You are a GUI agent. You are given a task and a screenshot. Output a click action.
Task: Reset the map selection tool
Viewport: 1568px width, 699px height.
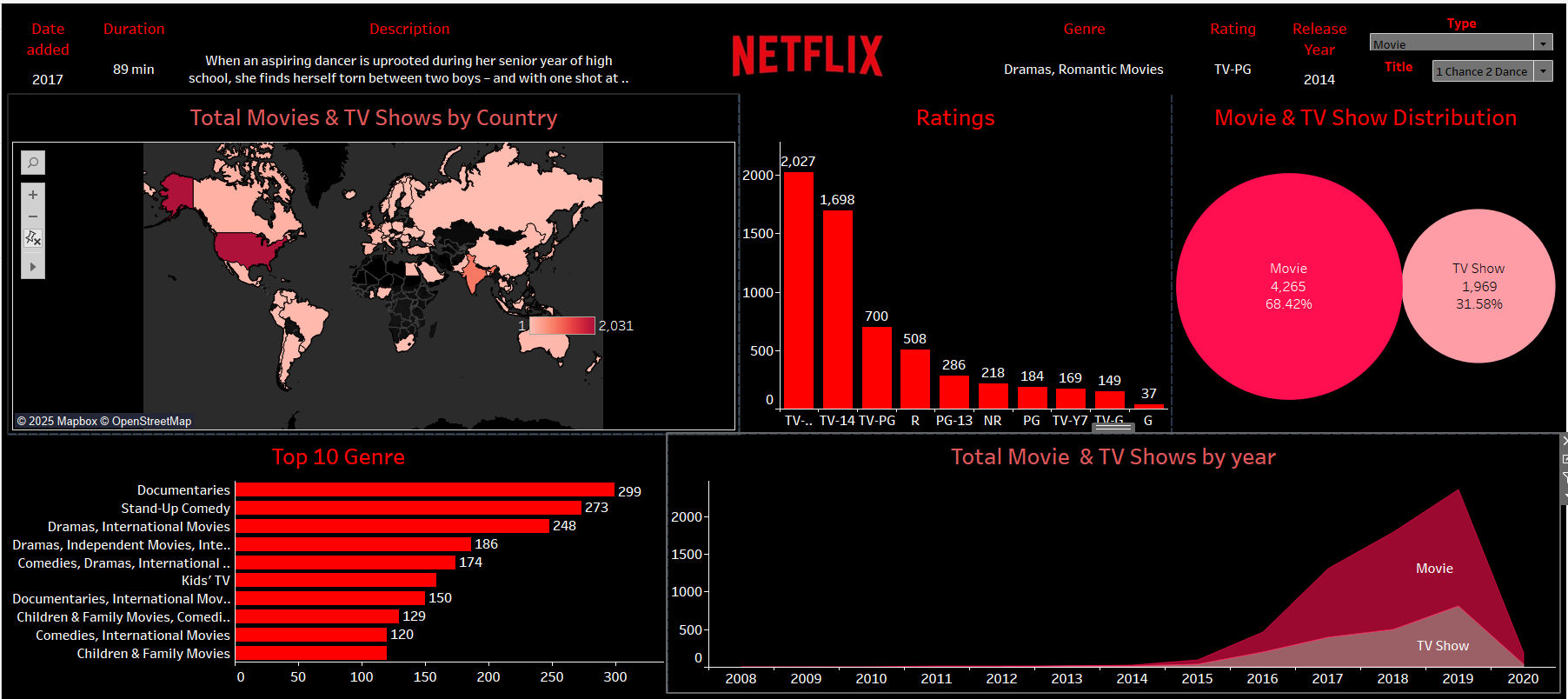[x=33, y=238]
